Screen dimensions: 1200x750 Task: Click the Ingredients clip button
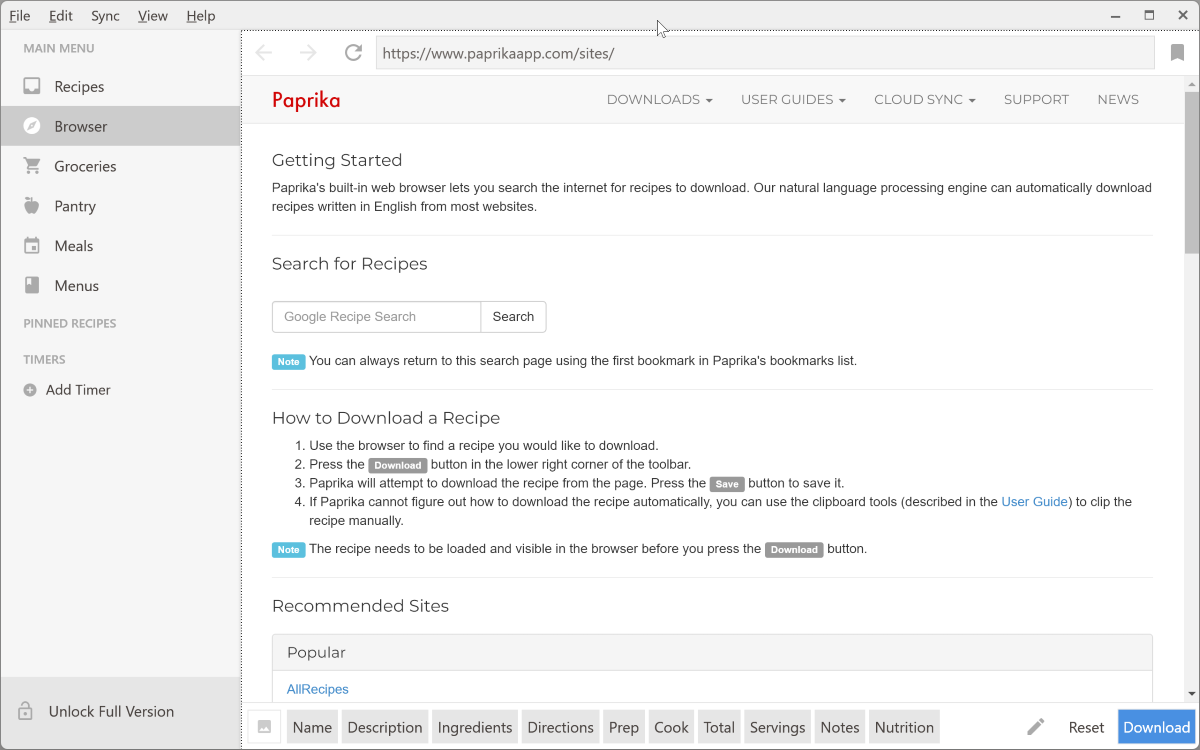coord(475,727)
